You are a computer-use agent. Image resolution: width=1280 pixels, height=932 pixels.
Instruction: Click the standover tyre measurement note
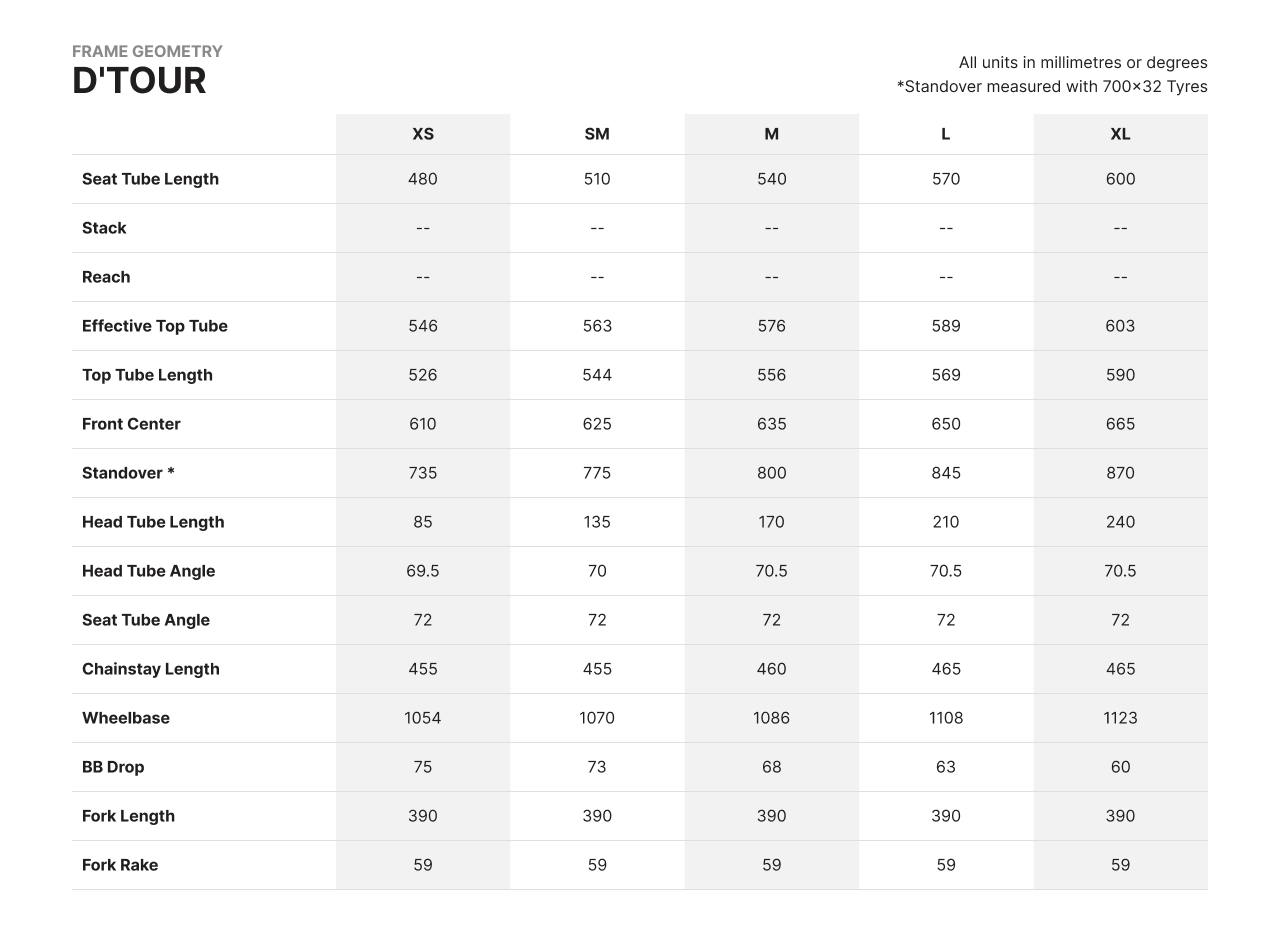pyautogui.click(x=1052, y=87)
